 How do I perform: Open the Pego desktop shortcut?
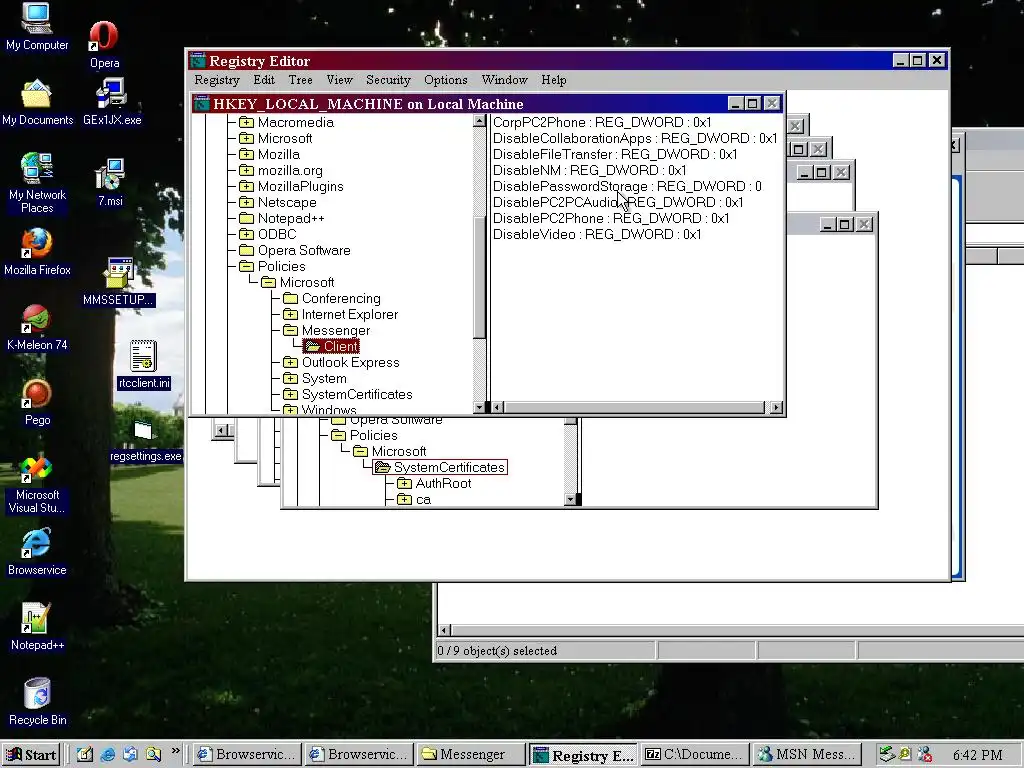coord(37,402)
